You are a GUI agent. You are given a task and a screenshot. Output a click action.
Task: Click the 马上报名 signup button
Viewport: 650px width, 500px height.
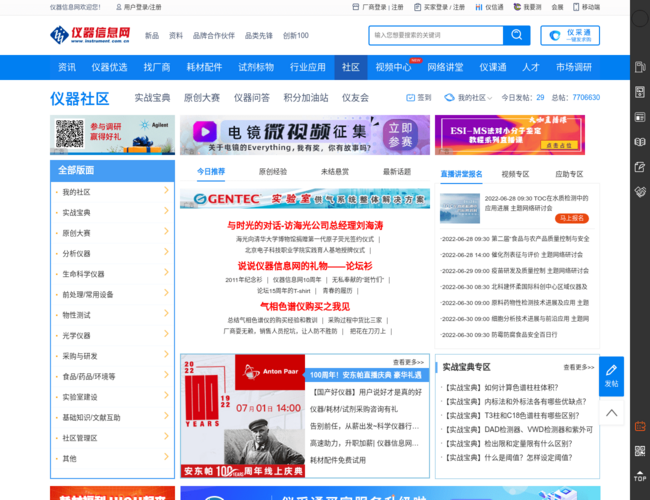click(572, 217)
